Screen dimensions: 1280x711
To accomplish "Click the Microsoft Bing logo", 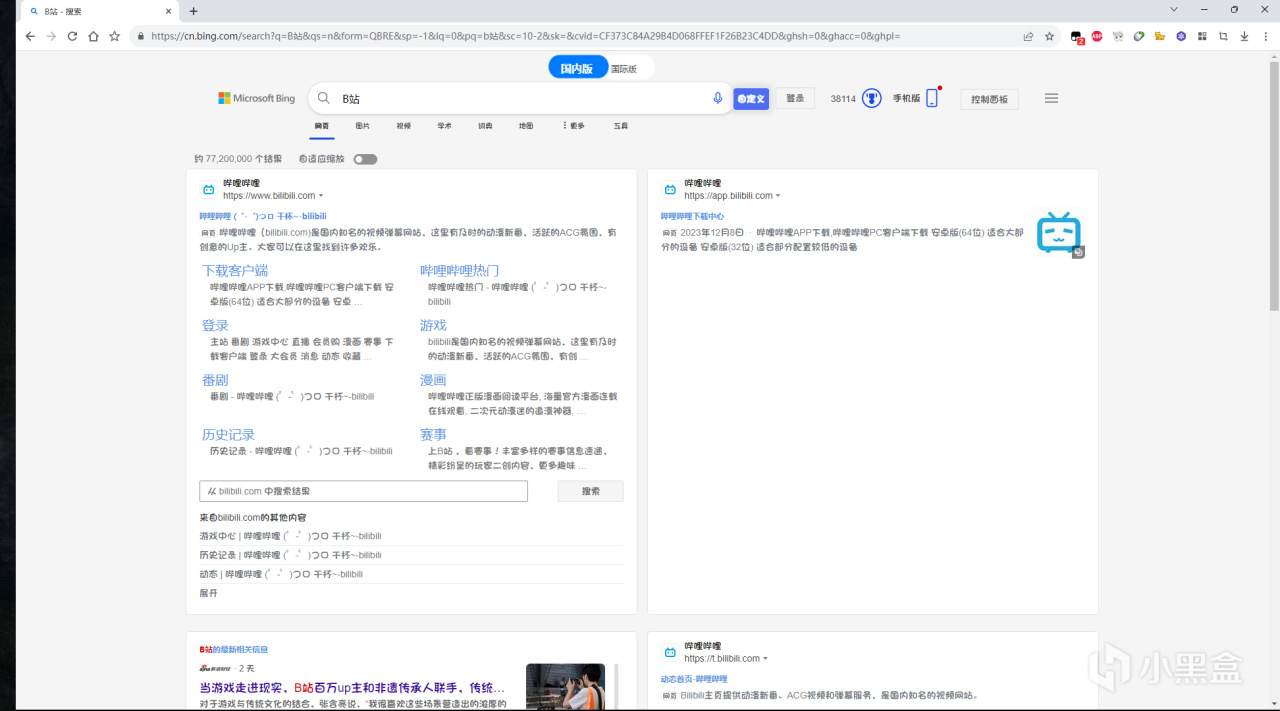I will point(257,98).
